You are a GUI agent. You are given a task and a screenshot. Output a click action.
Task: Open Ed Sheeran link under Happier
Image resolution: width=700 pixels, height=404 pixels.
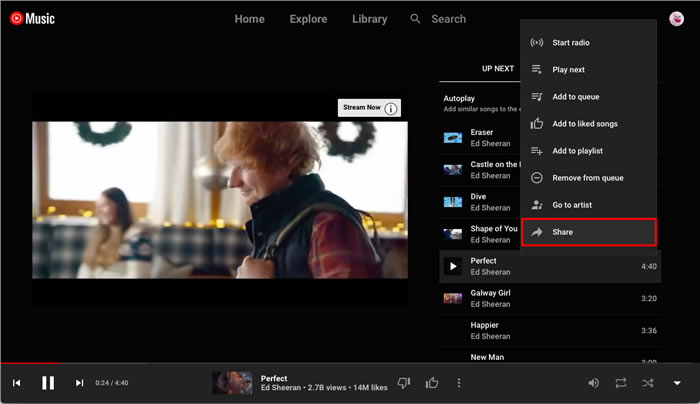pyautogui.click(x=490, y=336)
